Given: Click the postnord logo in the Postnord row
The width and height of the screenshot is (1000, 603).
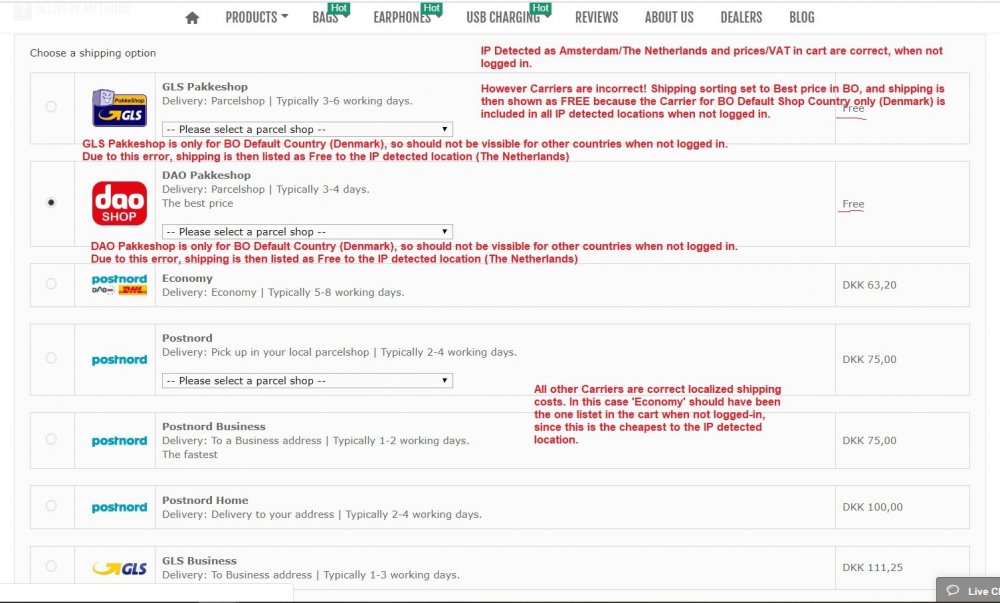Looking at the screenshot, I should [119, 360].
